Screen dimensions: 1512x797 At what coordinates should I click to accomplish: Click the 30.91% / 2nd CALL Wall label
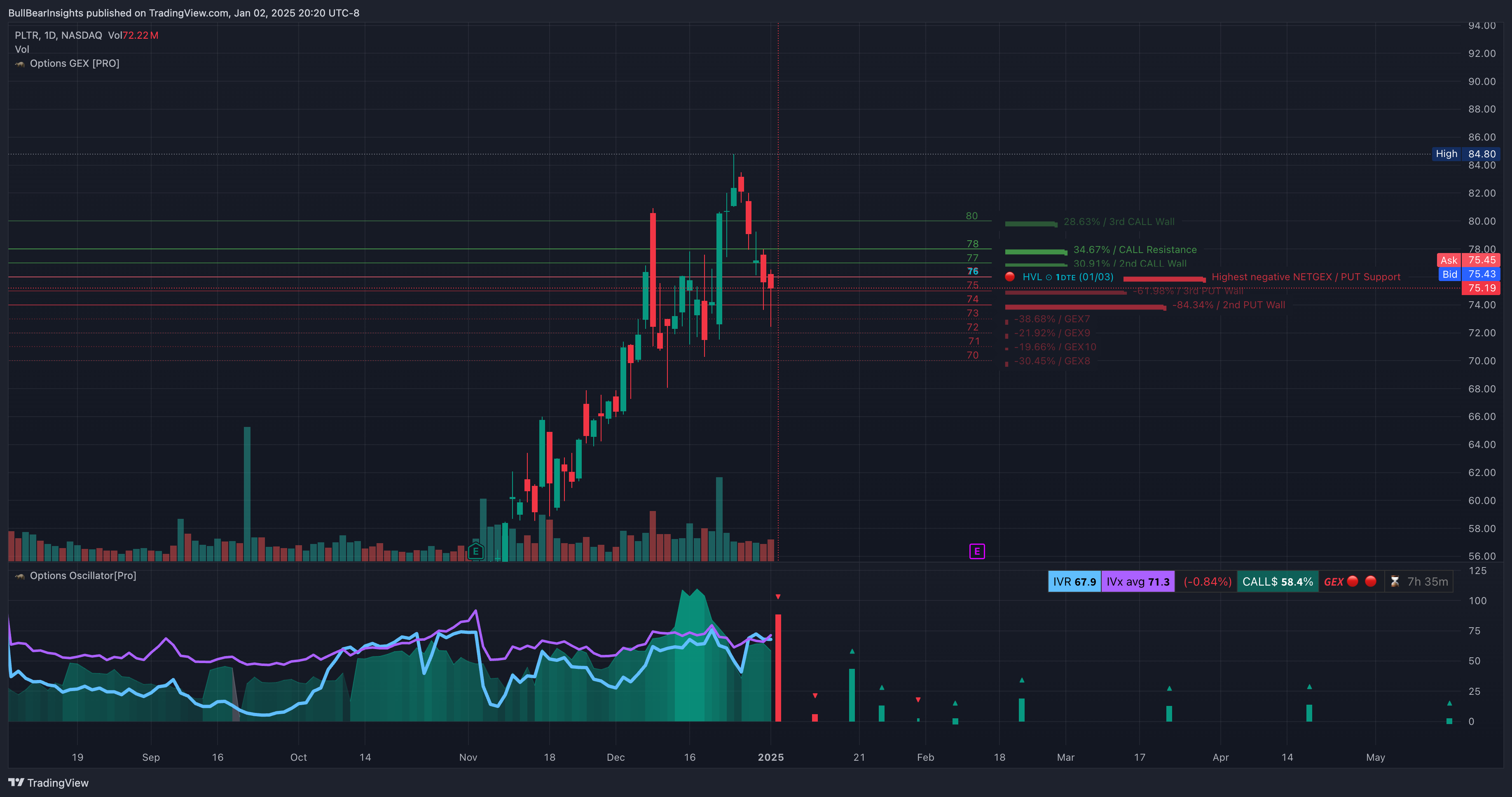1130,264
